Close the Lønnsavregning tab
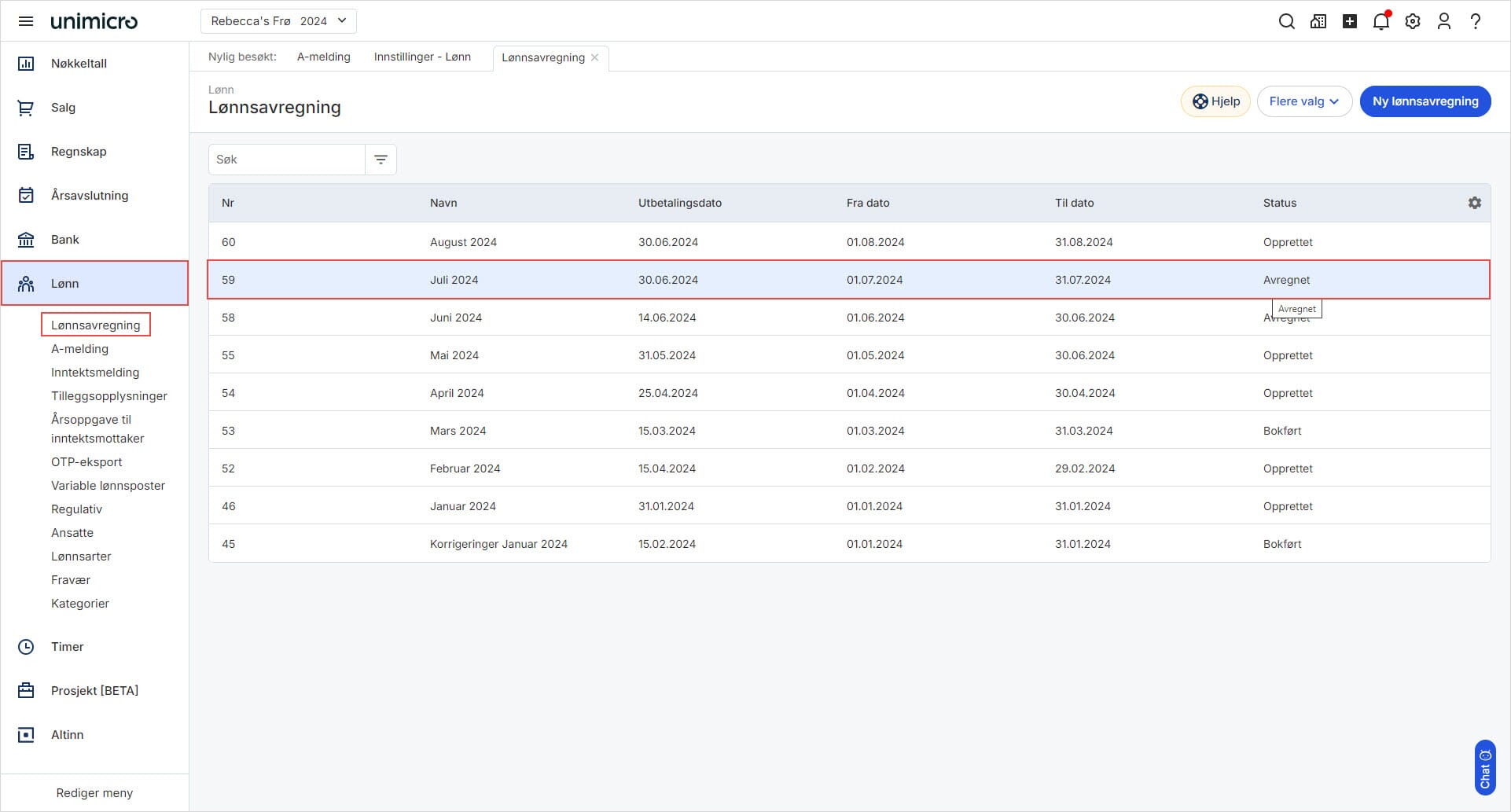 click(594, 57)
